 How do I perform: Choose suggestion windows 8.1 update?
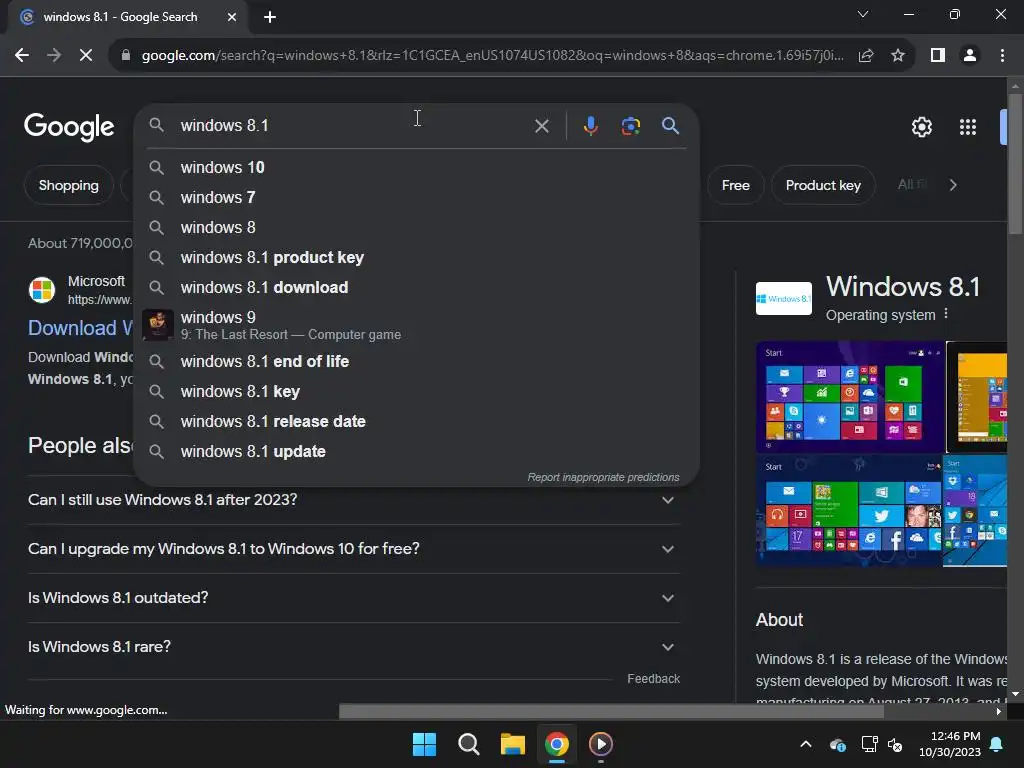click(416, 452)
